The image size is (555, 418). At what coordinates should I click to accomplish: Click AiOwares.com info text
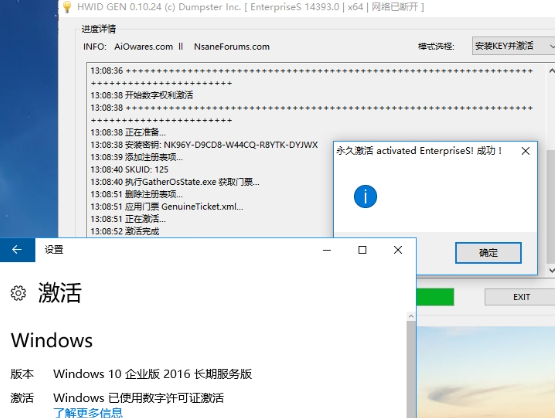[143, 47]
